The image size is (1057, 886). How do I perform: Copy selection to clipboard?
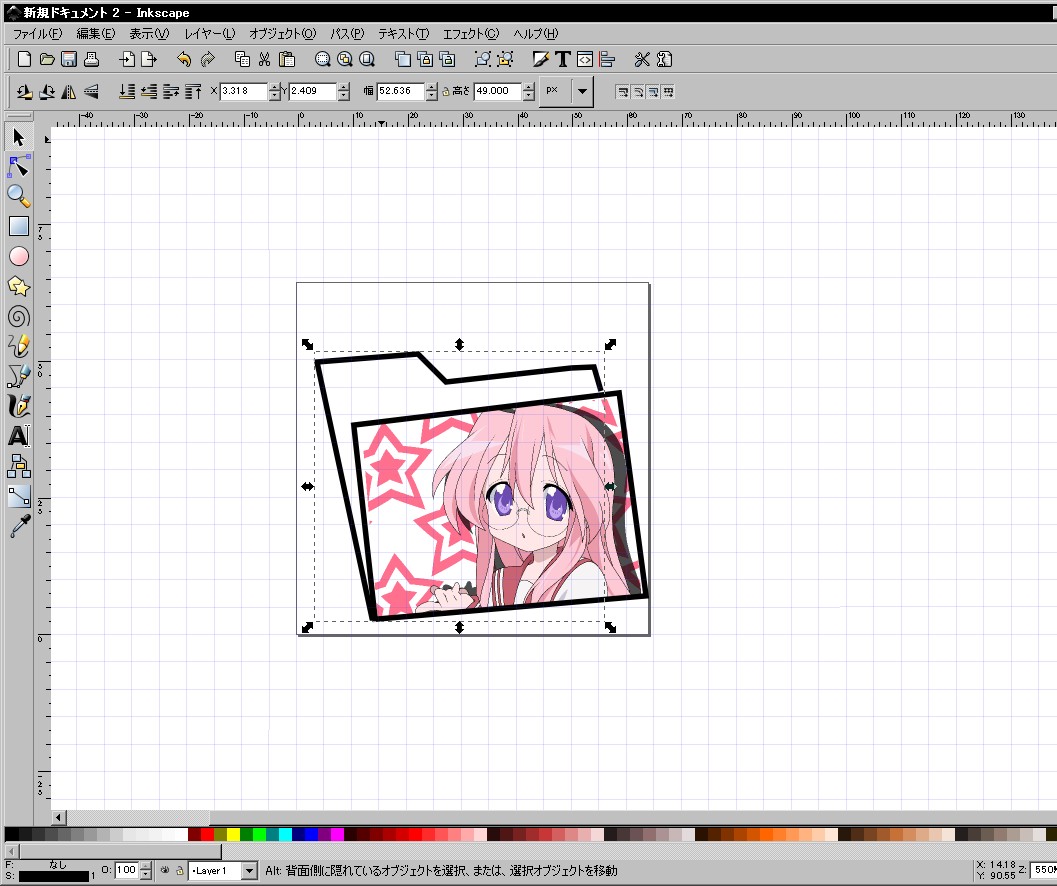tap(242, 59)
